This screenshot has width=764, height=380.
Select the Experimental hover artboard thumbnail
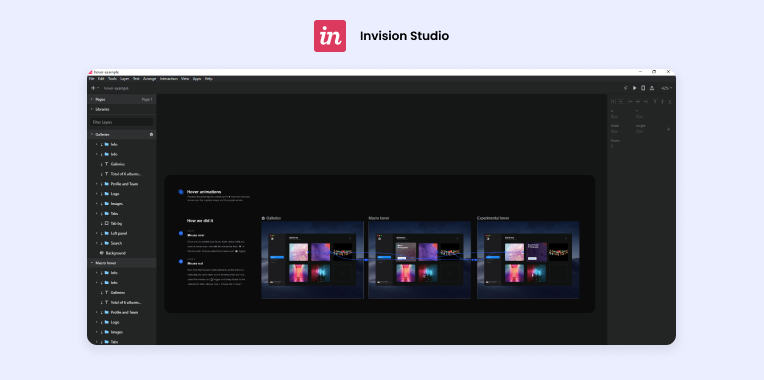click(x=528, y=260)
